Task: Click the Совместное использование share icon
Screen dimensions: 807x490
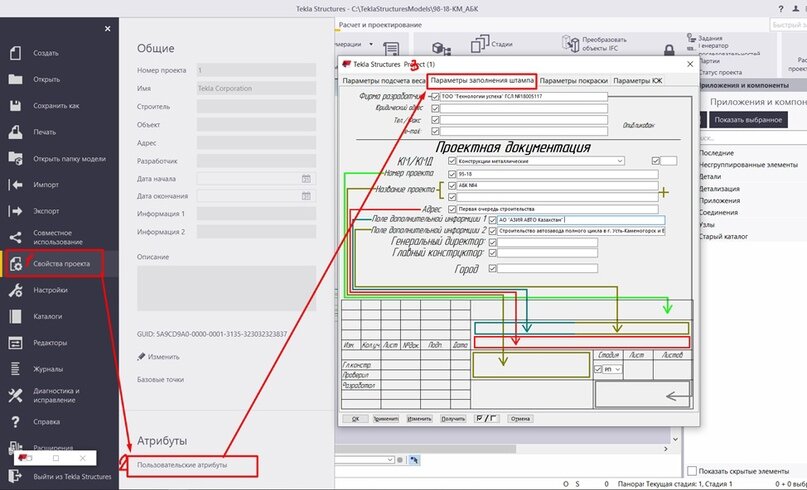Action: pyautogui.click(x=15, y=237)
